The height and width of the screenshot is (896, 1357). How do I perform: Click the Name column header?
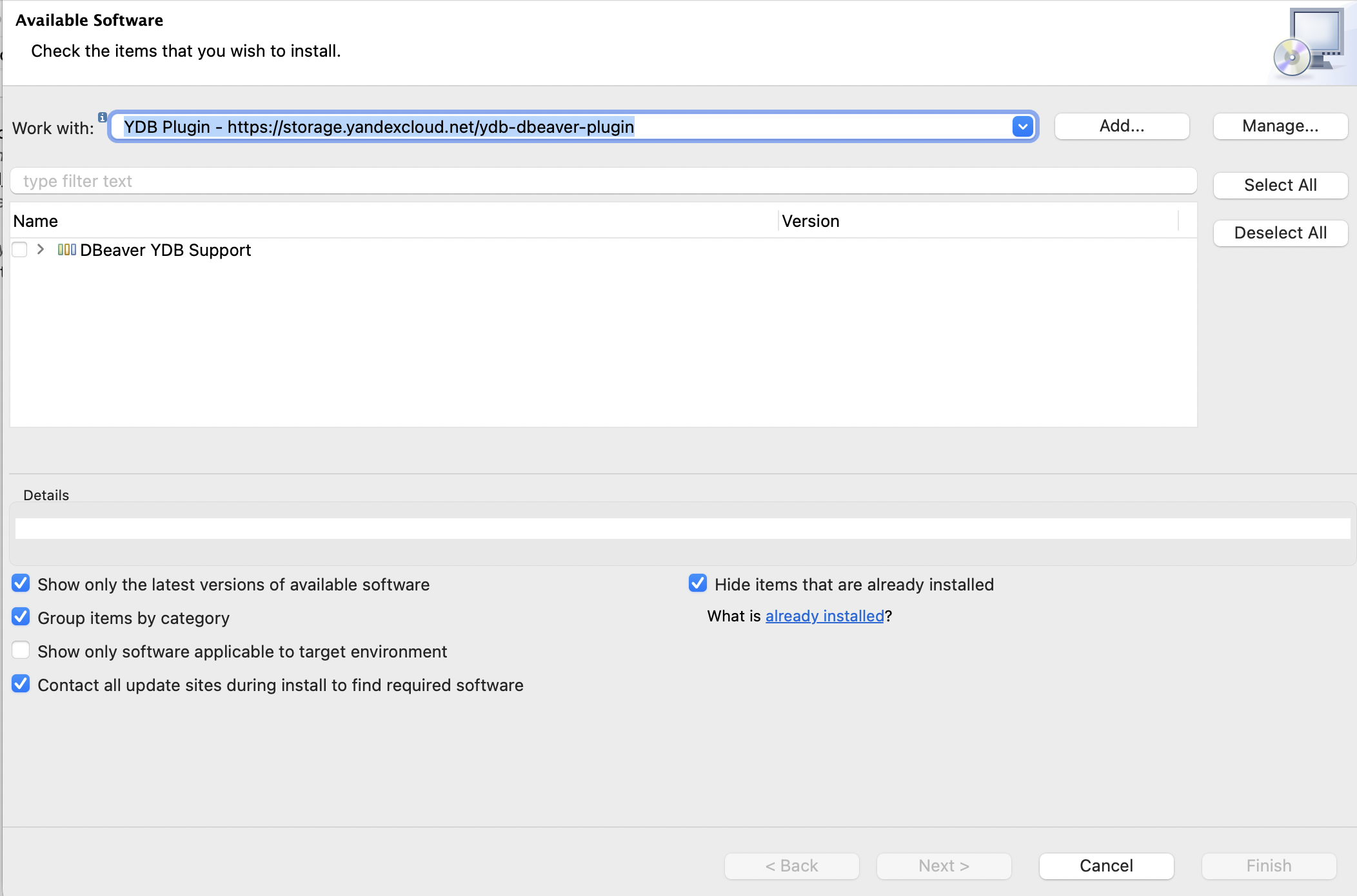[x=394, y=221]
